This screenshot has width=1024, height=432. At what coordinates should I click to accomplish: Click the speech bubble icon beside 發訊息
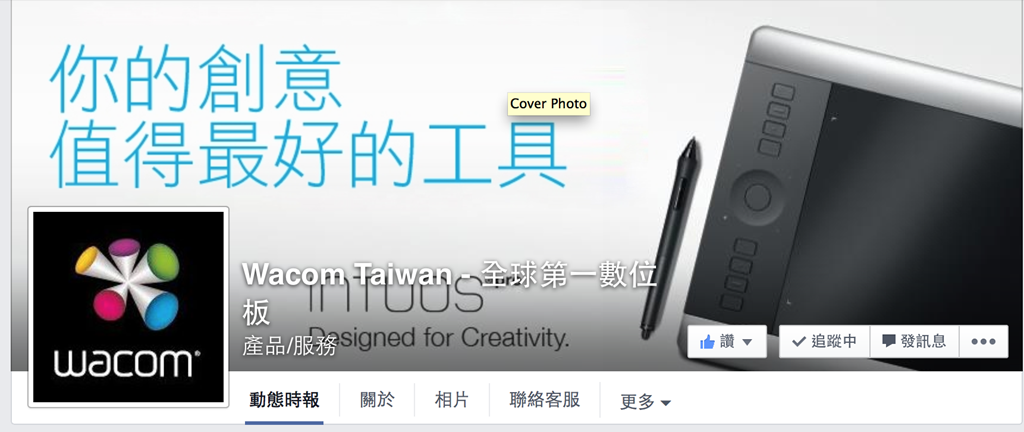[x=888, y=341]
